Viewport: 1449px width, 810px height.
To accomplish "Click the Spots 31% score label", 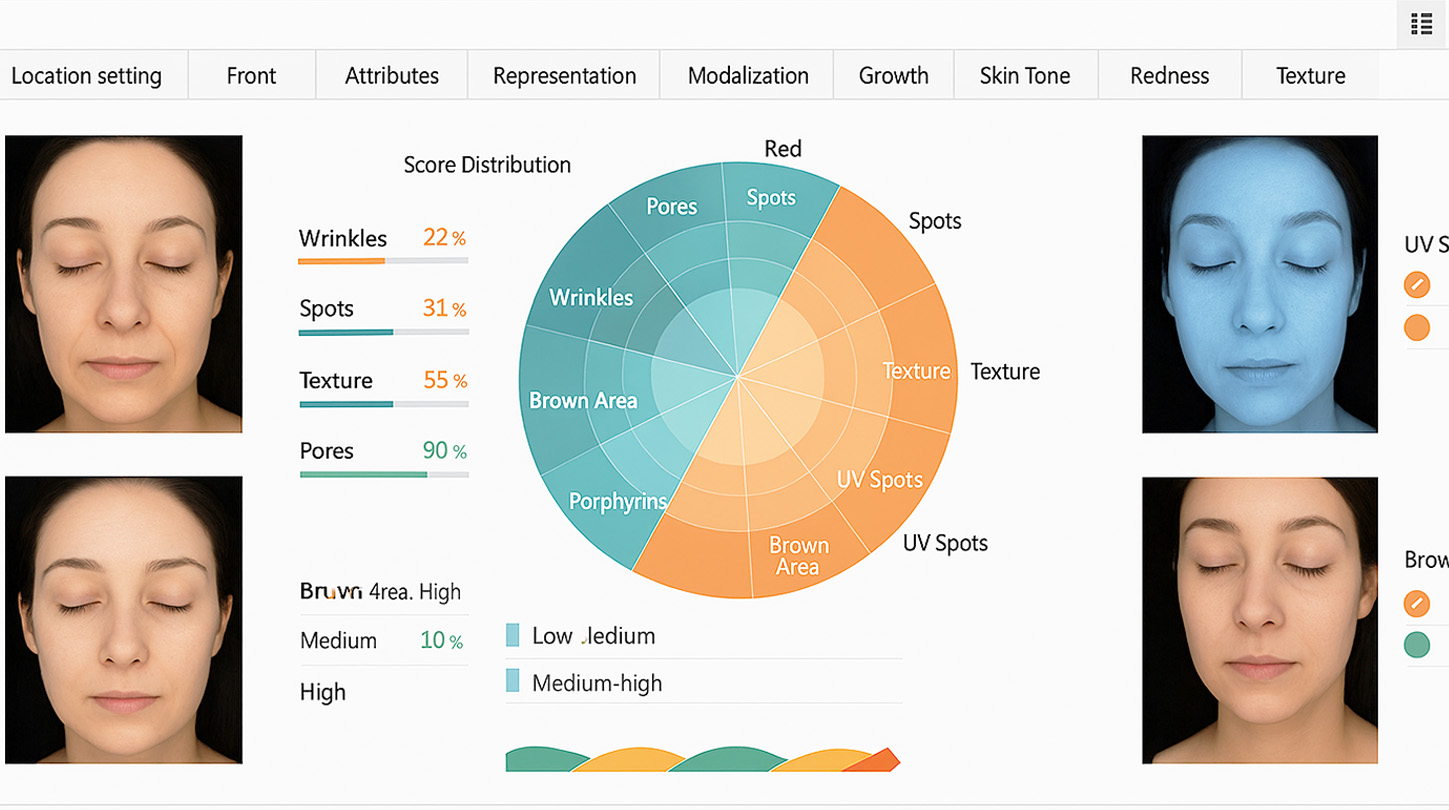I will tap(382, 309).
